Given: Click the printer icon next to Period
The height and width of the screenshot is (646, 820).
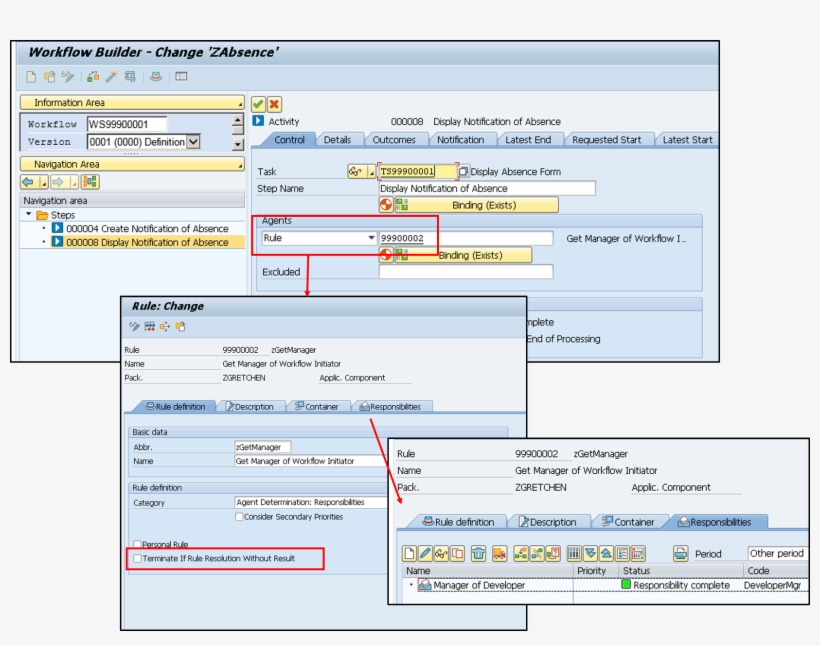Looking at the screenshot, I should point(681,553).
